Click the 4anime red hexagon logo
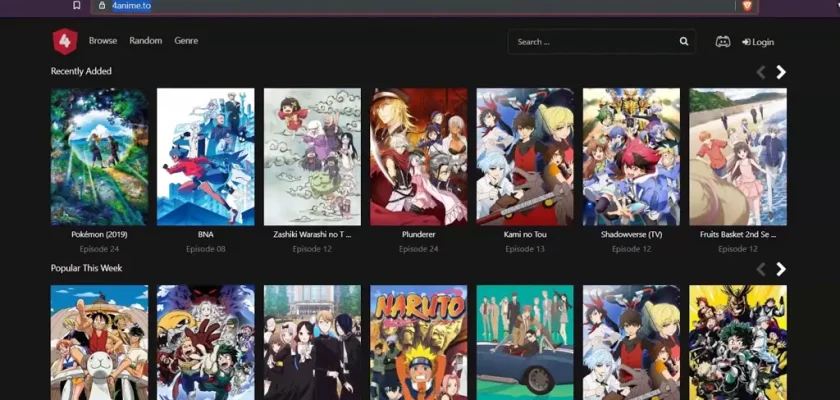 point(65,41)
